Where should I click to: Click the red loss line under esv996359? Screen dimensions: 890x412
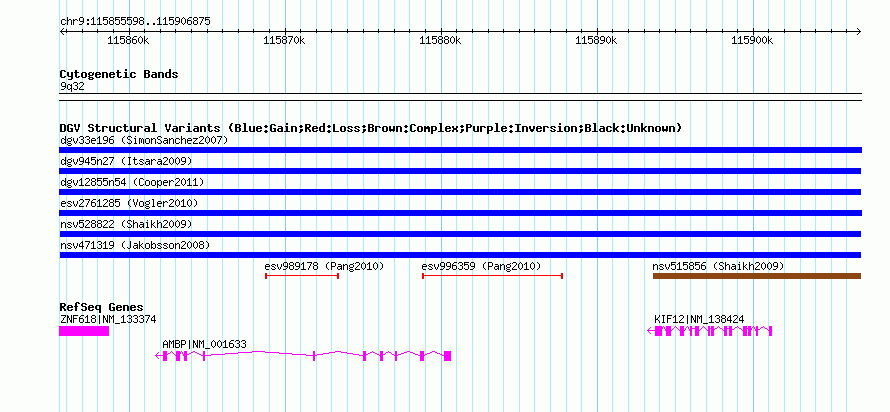pos(492,276)
